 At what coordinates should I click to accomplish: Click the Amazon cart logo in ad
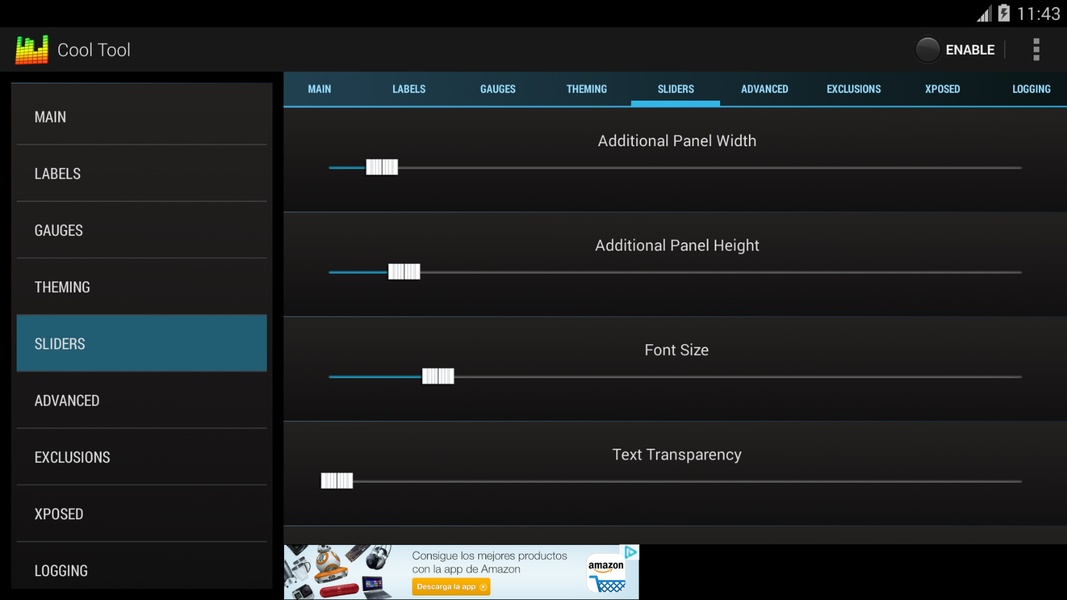(x=606, y=576)
